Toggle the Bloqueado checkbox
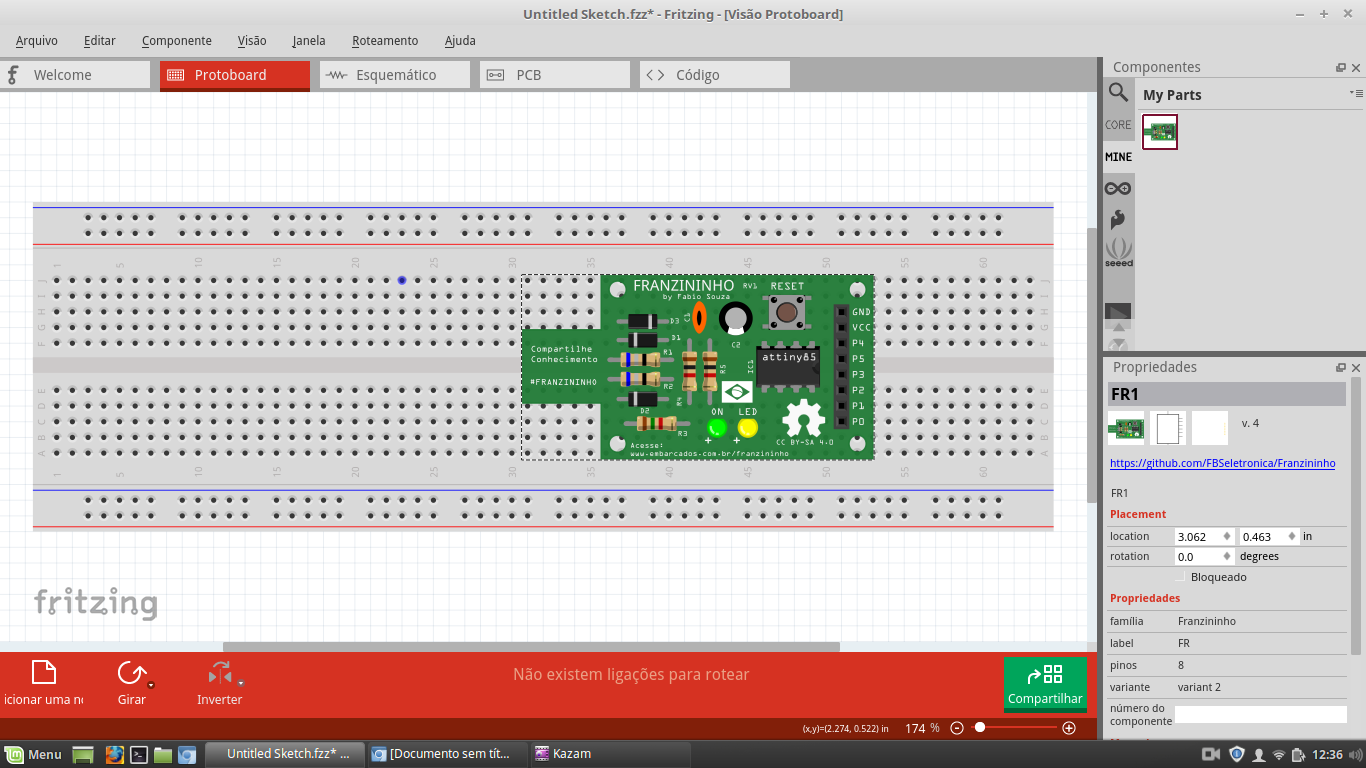This screenshot has width=1366, height=768. [1180, 577]
